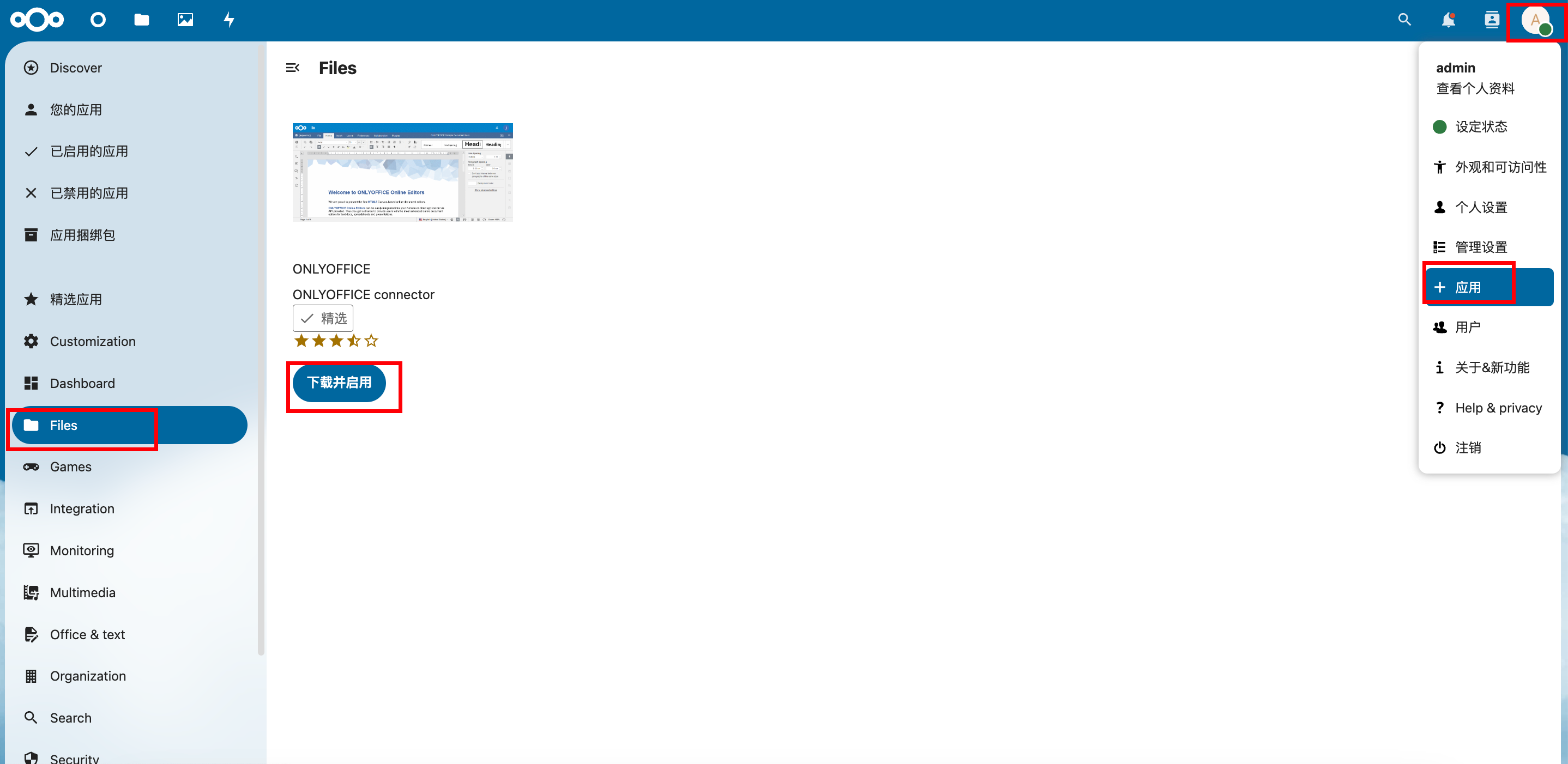
Task: Choose 设定状态 in user menu
Action: pyautogui.click(x=1489, y=126)
